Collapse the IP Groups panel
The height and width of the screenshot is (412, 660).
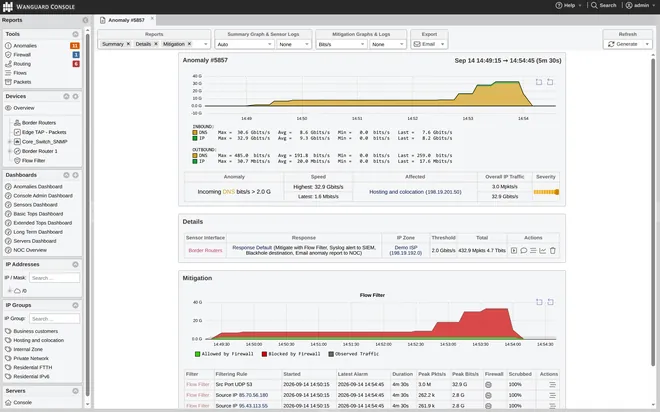tap(75, 306)
